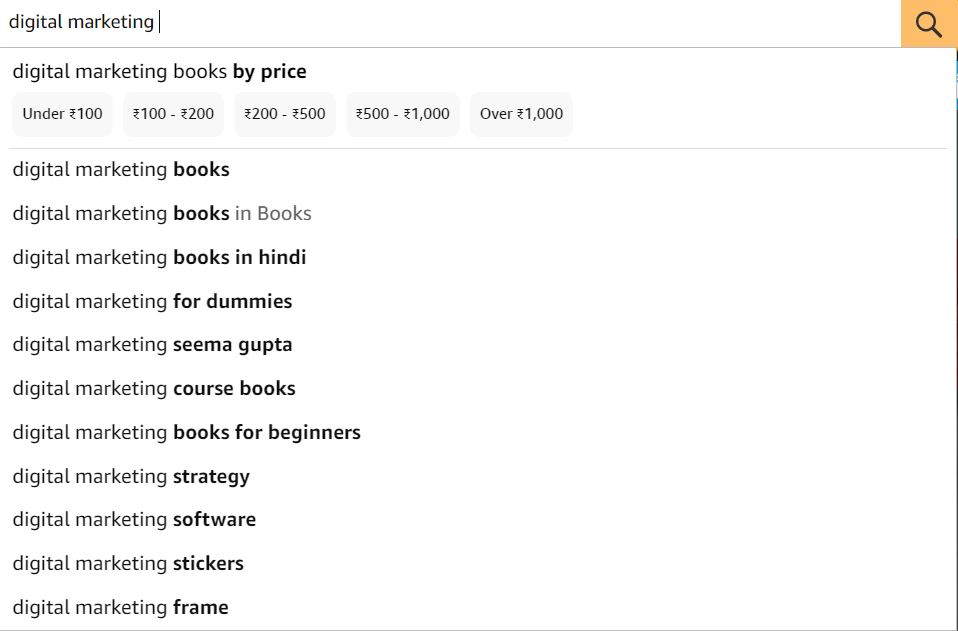Click digital marketing books by price heading
This screenshot has height=631, width=958.
coord(159,72)
